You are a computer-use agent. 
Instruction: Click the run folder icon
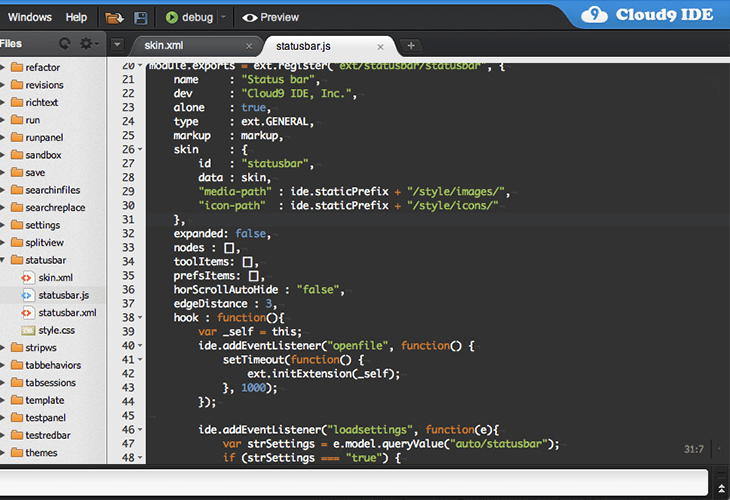tap(17, 120)
